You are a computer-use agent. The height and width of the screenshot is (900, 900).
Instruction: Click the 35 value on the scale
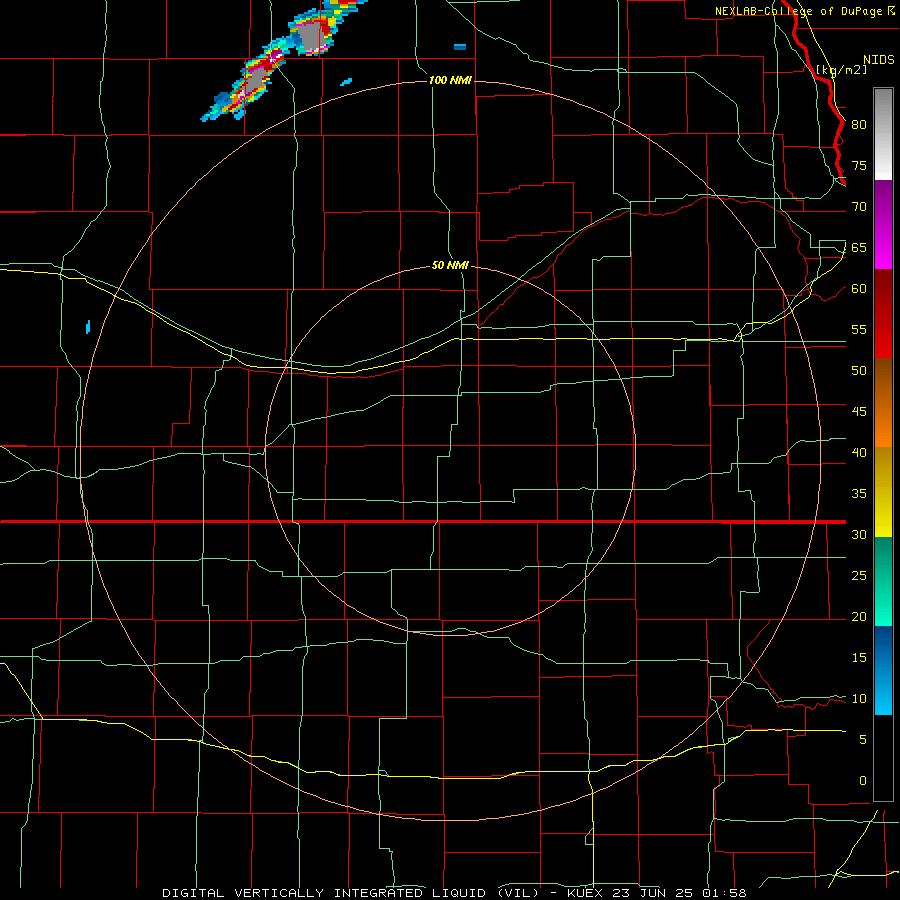point(859,494)
